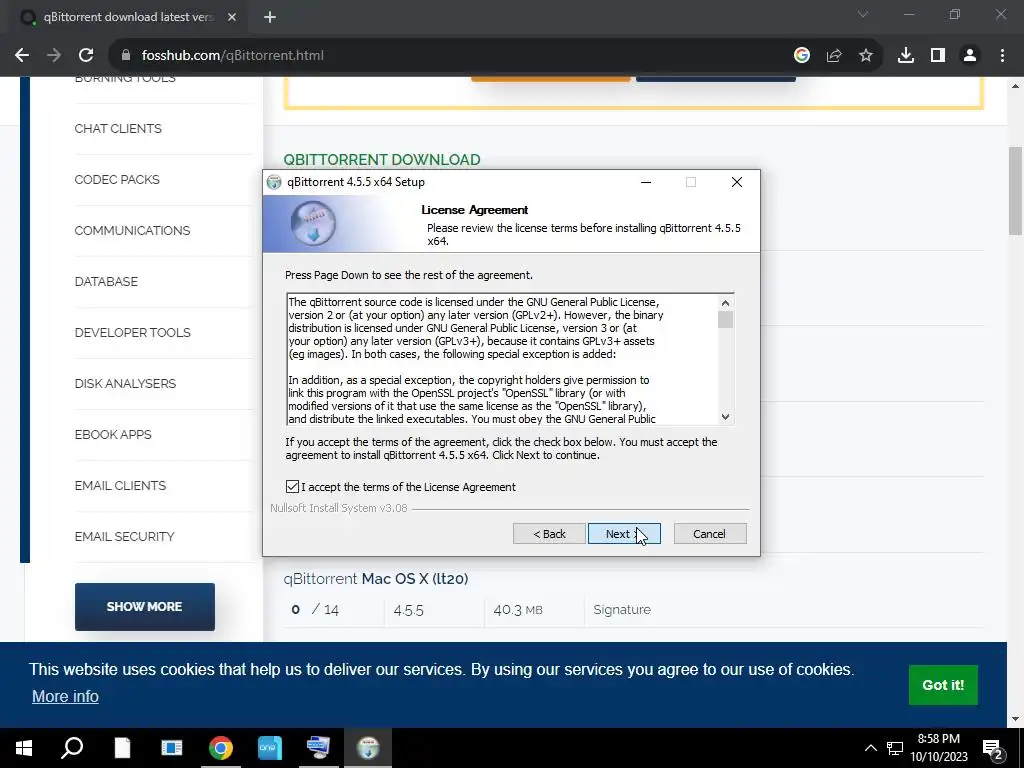Viewport: 1024px width, 768px height.
Task: Open Chrome downloads icon
Action: [x=906, y=56]
